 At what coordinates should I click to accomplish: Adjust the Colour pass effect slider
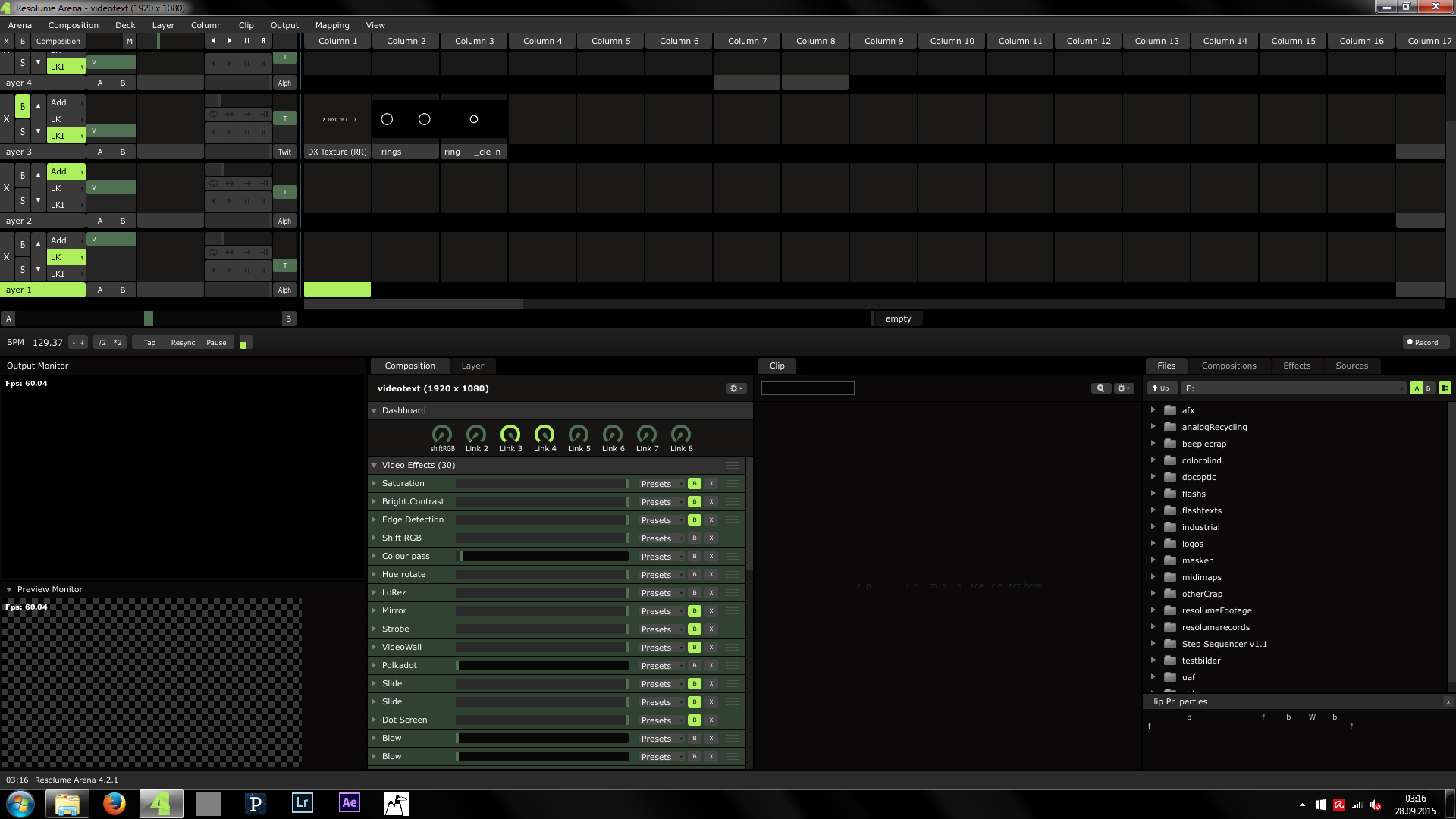point(544,557)
